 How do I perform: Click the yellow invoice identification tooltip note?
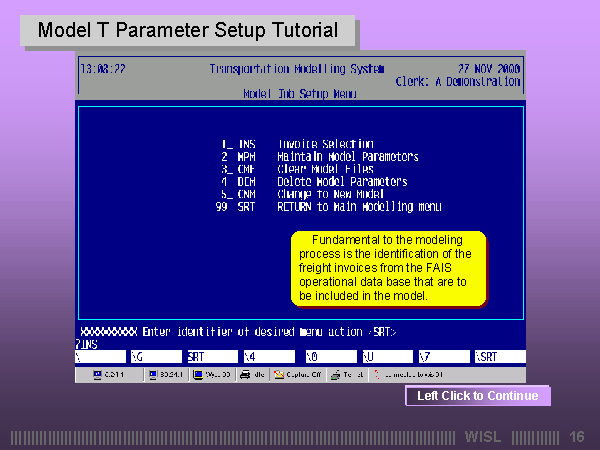(x=388, y=268)
